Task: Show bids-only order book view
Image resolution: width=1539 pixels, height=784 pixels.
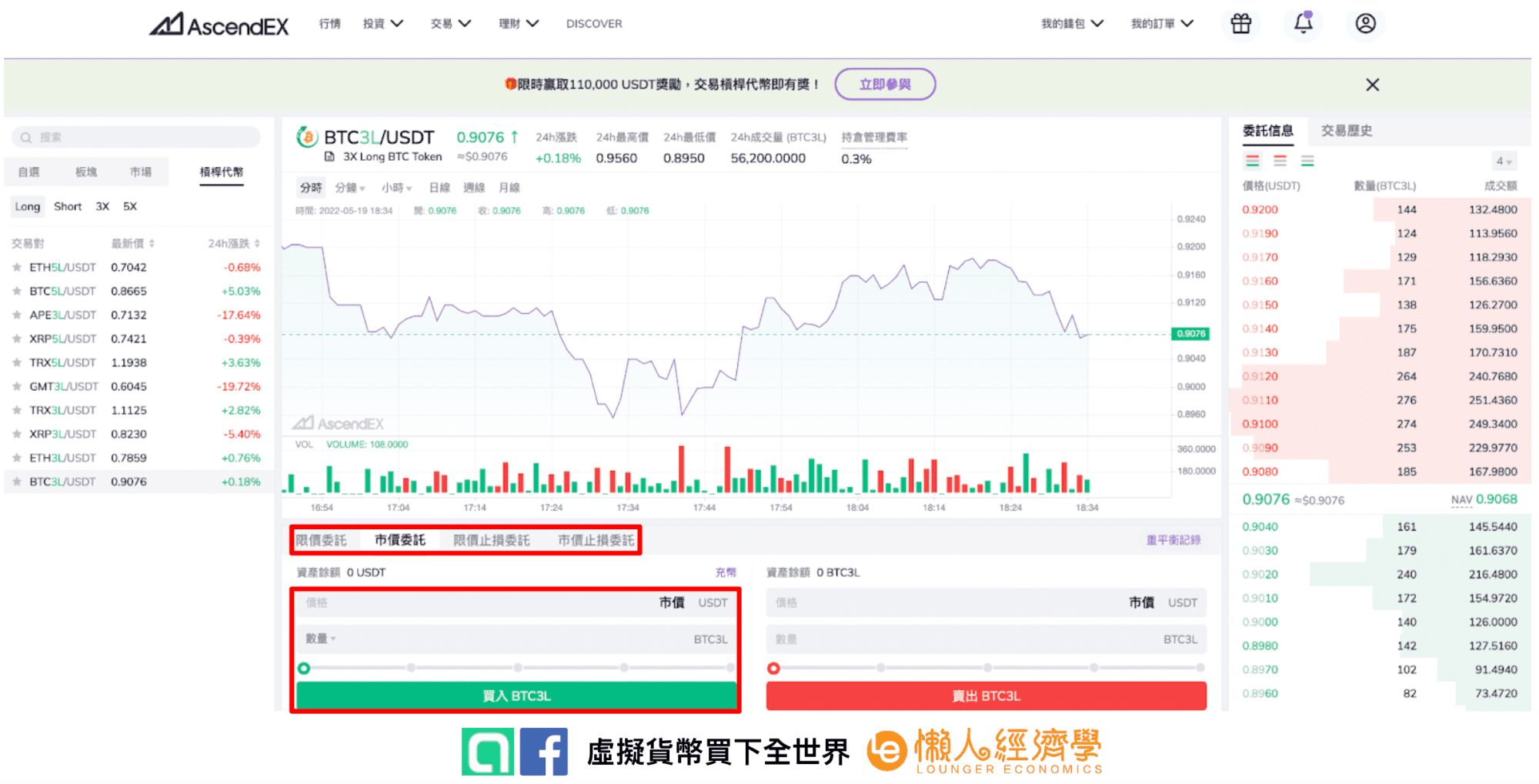Action: [x=1307, y=161]
